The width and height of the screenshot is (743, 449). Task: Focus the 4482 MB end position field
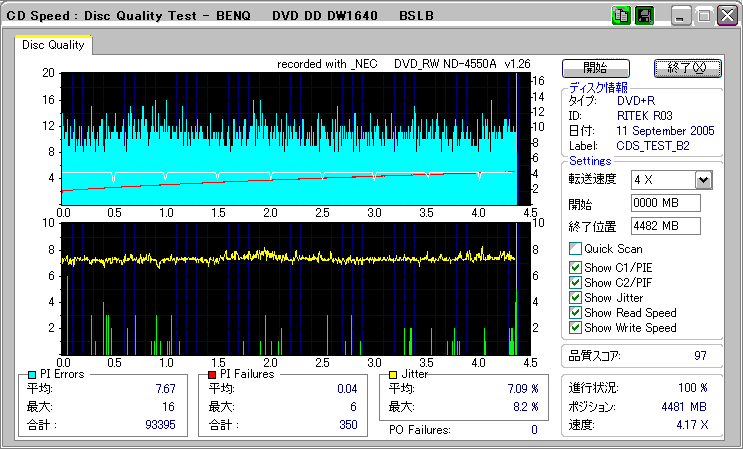tap(665, 226)
